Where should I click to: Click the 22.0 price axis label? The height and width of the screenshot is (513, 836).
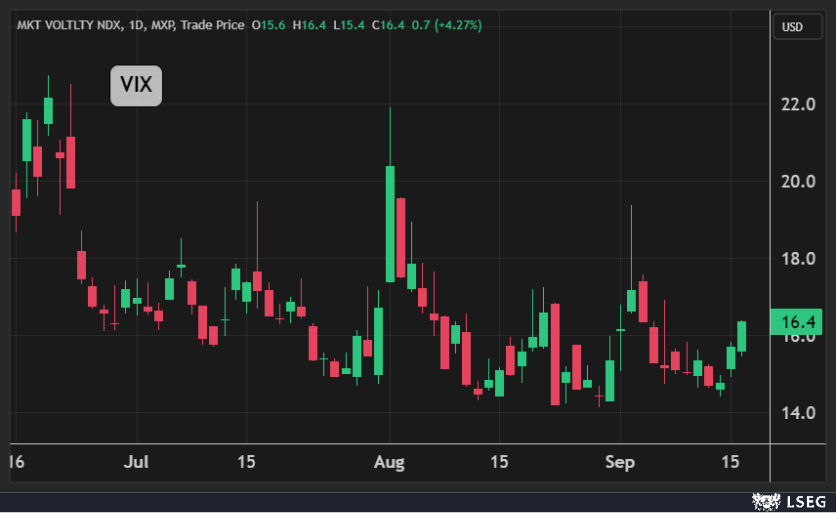(x=797, y=104)
